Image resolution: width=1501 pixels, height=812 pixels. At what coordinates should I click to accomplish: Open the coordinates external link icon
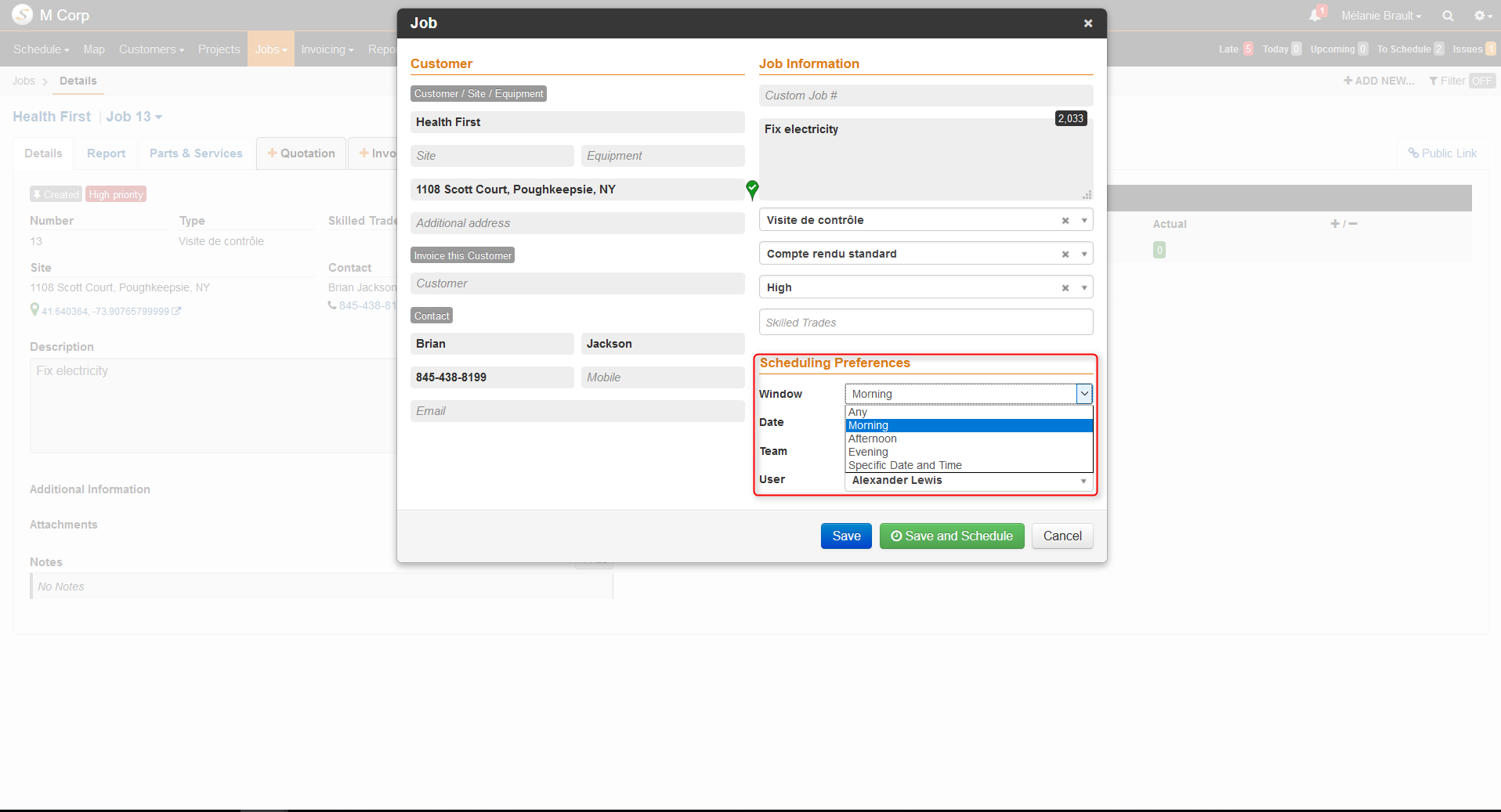click(x=176, y=311)
